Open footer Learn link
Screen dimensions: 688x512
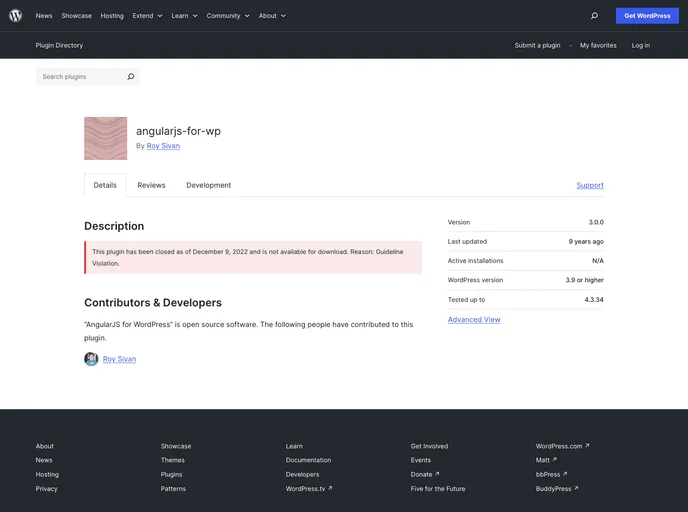point(294,446)
